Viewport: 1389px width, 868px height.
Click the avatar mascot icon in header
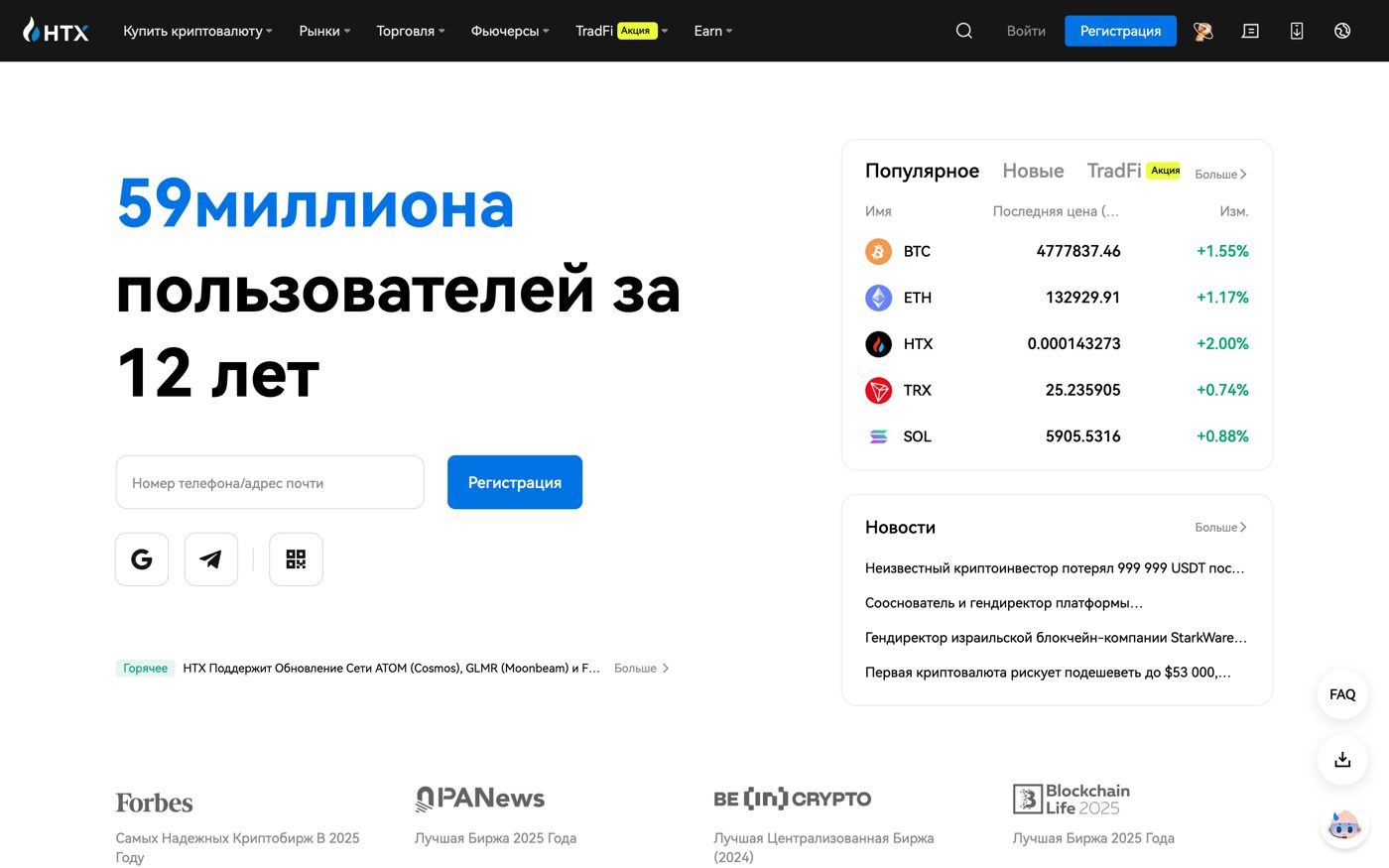[x=1203, y=31]
